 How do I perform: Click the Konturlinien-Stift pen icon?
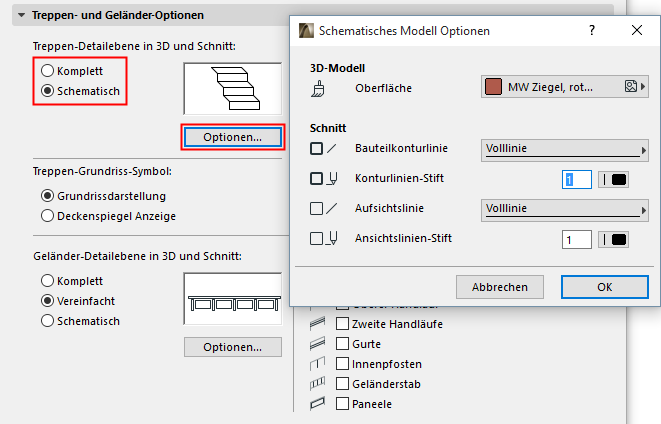coord(333,179)
